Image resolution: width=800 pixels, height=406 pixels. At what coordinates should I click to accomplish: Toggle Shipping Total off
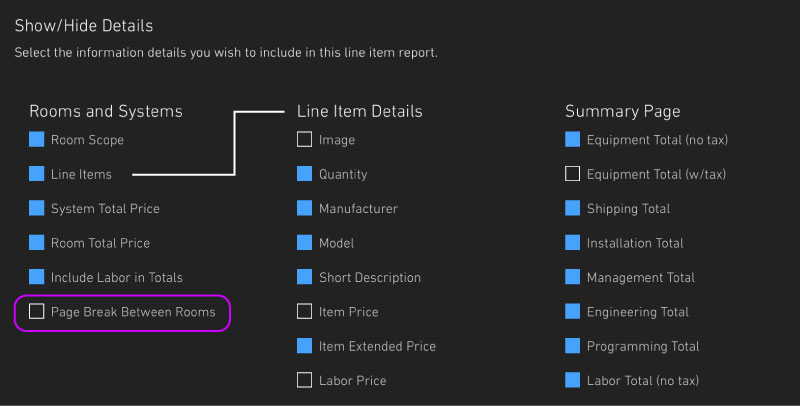coord(572,208)
